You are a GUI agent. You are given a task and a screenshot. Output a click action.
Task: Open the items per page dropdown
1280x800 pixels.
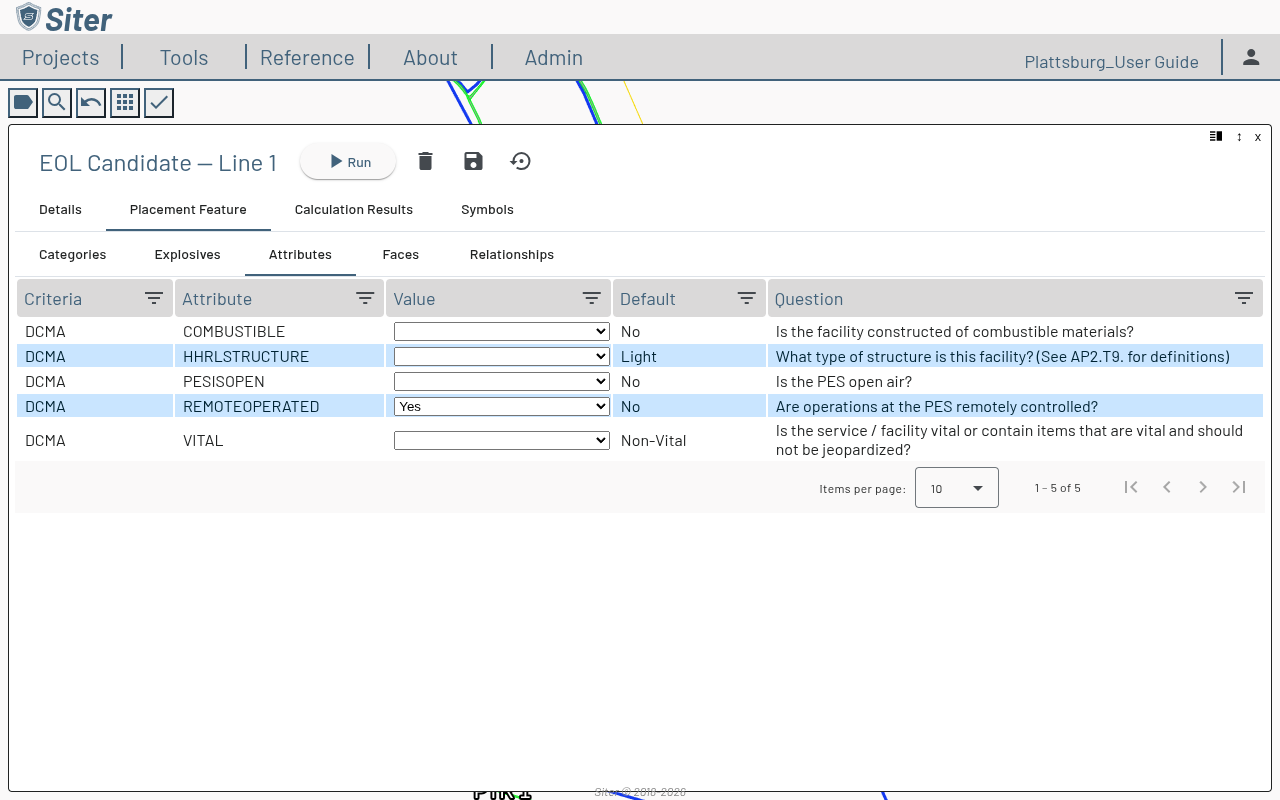957,487
